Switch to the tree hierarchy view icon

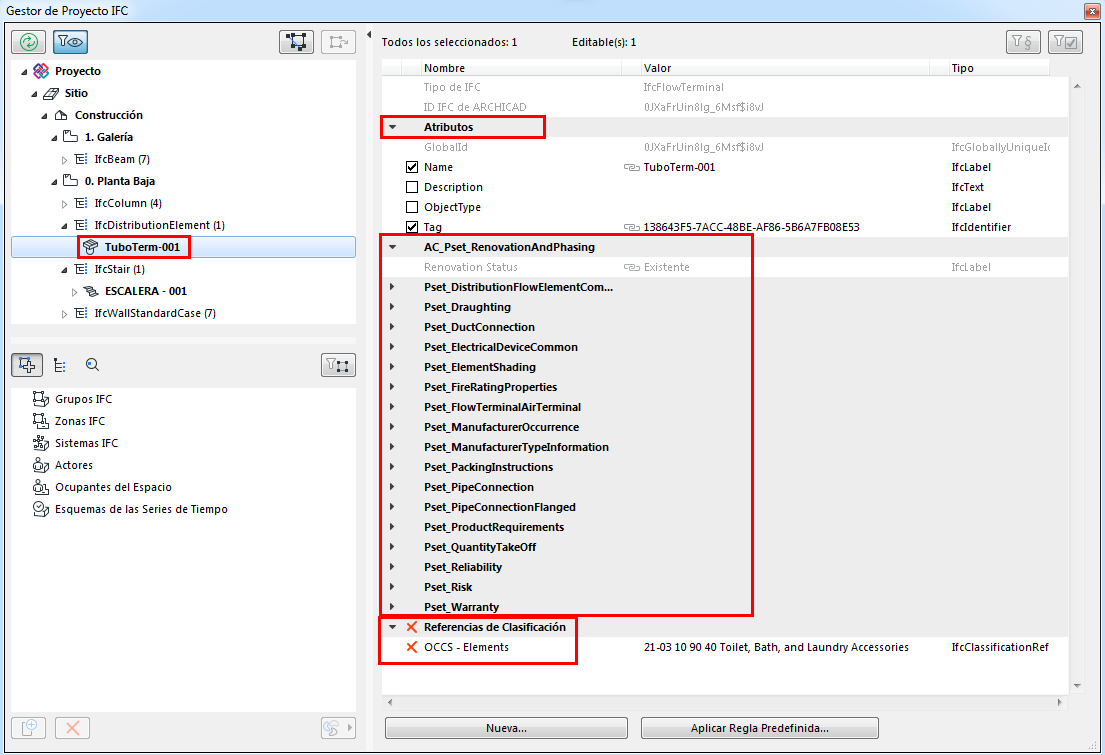point(60,365)
